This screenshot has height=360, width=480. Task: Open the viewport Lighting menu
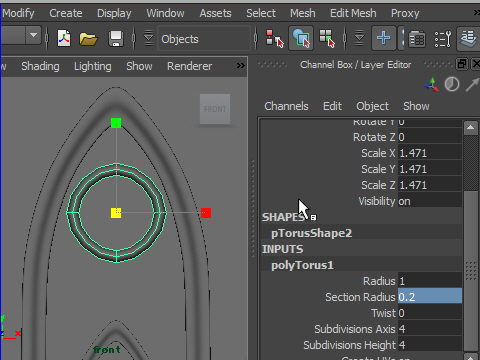[93, 66]
